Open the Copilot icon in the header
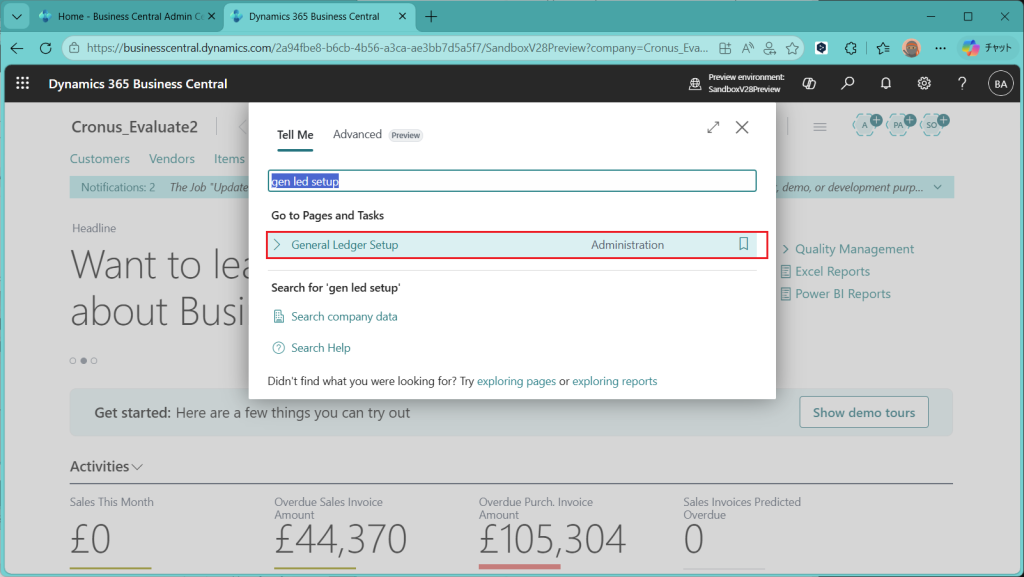The height and width of the screenshot is (577, 1024). tap(810, 84)
